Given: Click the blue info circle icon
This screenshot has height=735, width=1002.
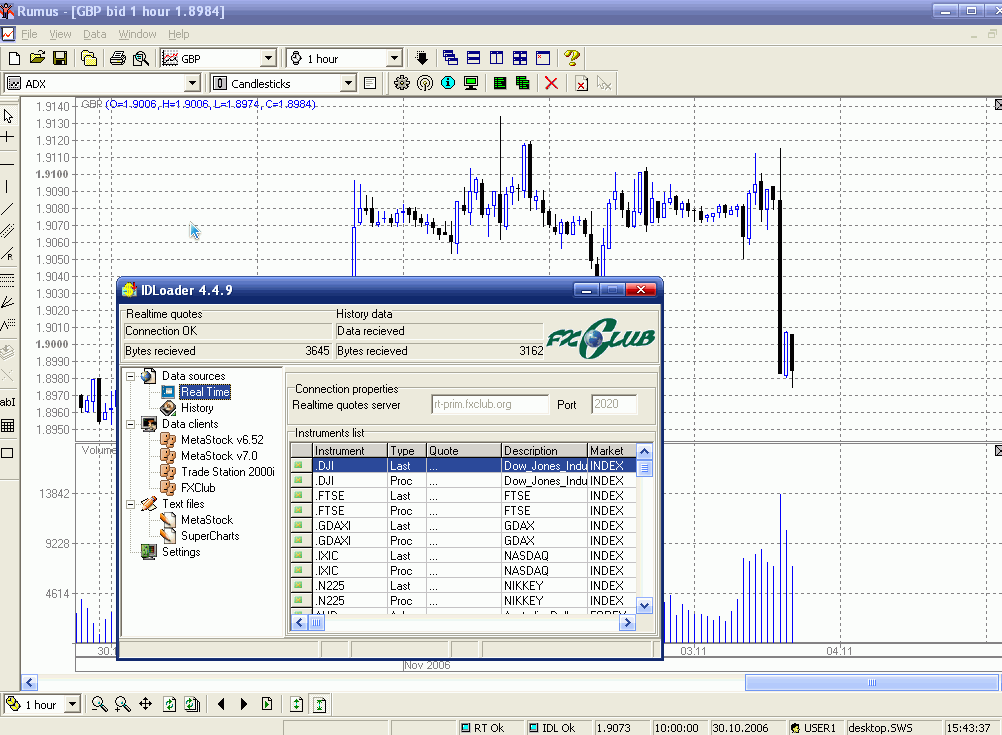Looking at the screenshot, I should [x=448, y=84].
